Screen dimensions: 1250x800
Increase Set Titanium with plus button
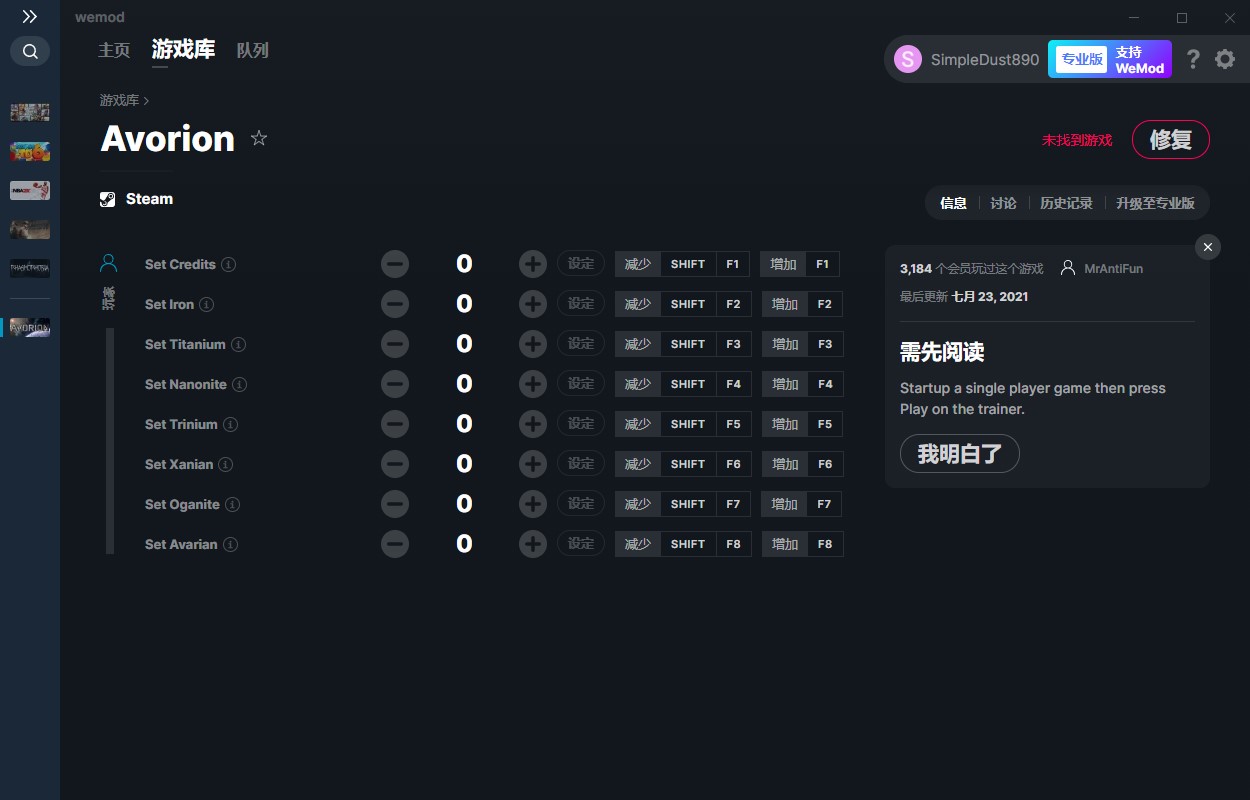(x=533, y=344)
